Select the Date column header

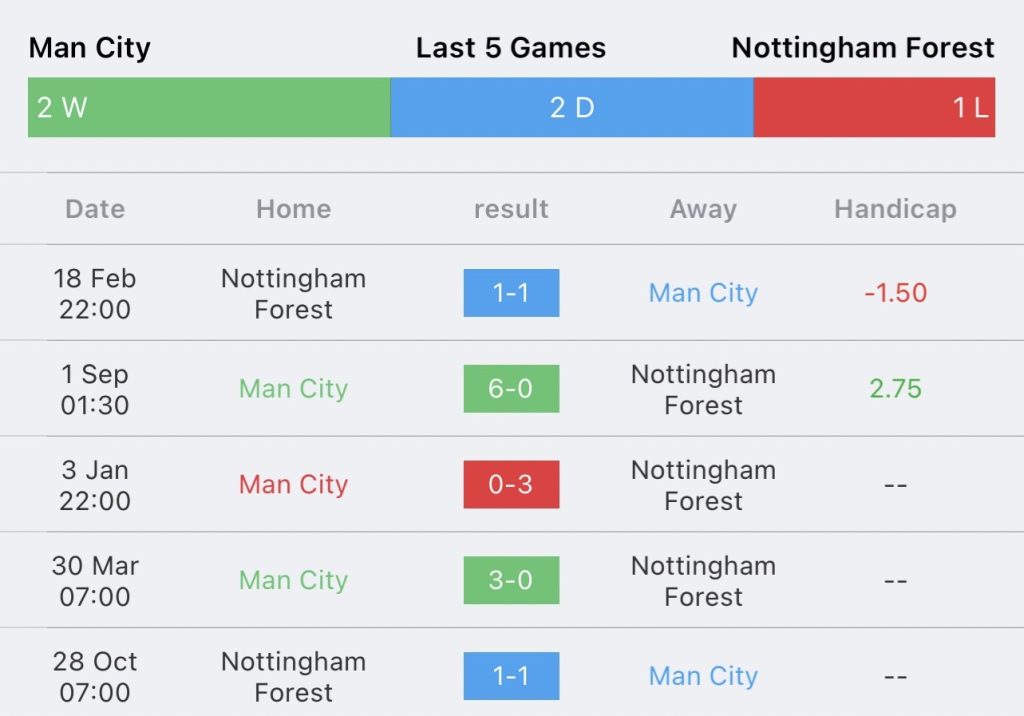pos(95,209)
